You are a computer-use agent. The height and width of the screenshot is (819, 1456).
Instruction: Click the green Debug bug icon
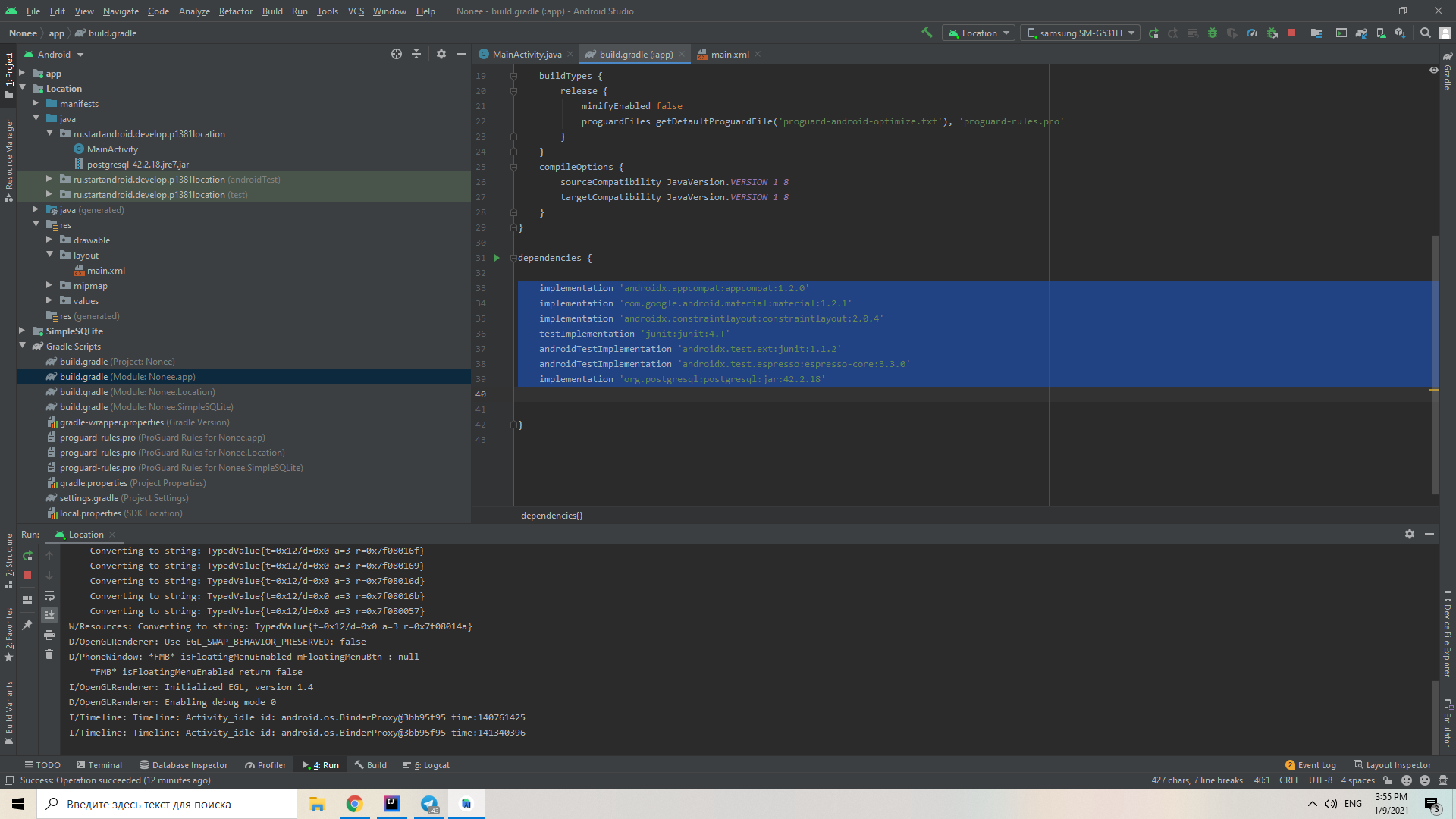(1213, 33)
